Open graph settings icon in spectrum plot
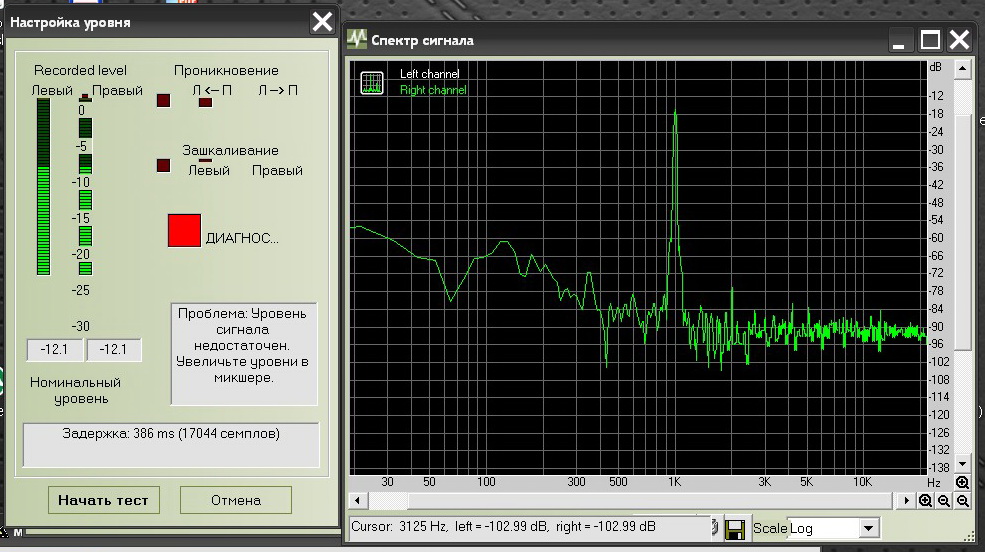This screenshot has height=552, width=985. pos(371,83)
